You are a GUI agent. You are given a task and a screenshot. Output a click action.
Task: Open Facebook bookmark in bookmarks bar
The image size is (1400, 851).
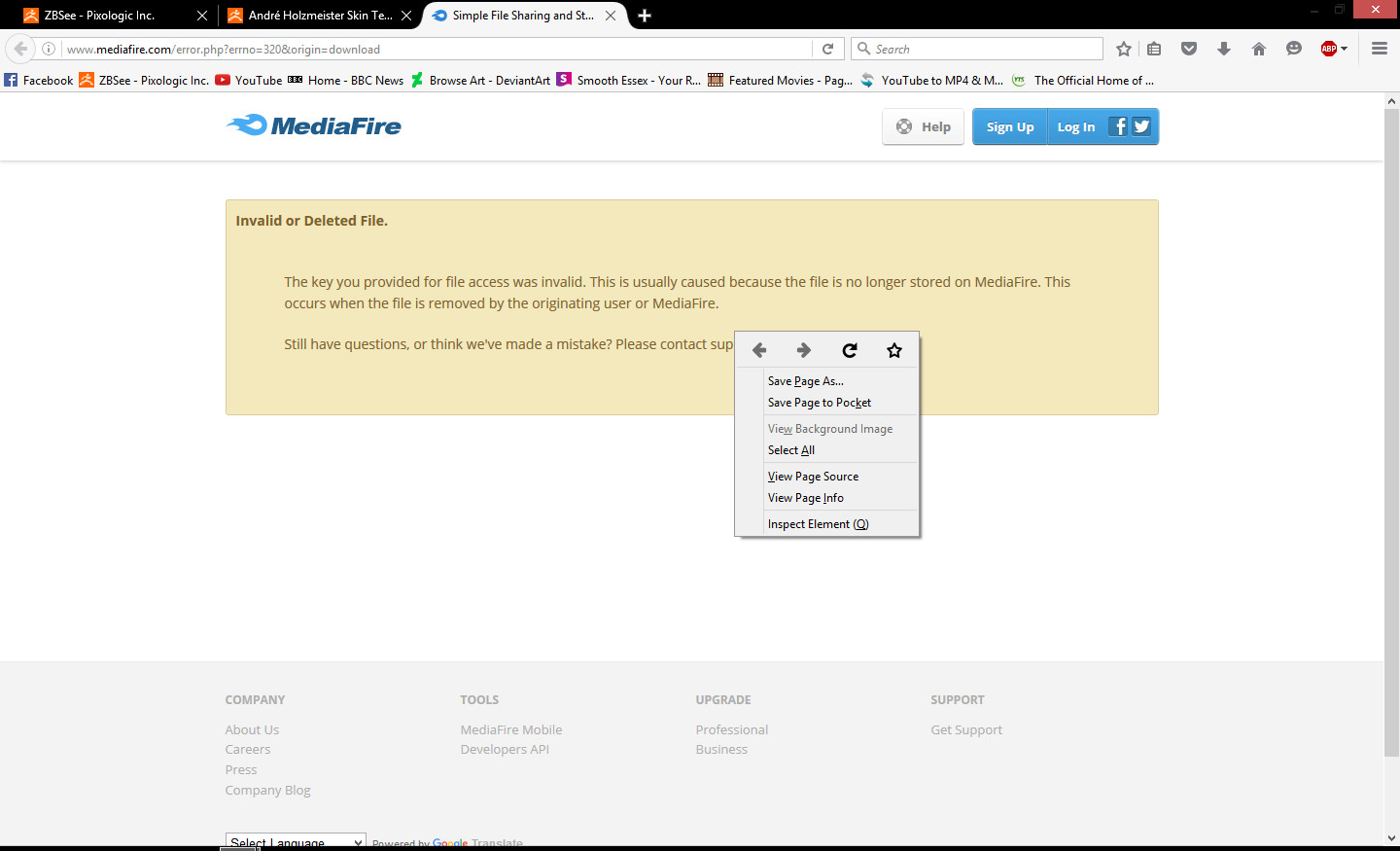pyautogui.click(x=39, y=81)
